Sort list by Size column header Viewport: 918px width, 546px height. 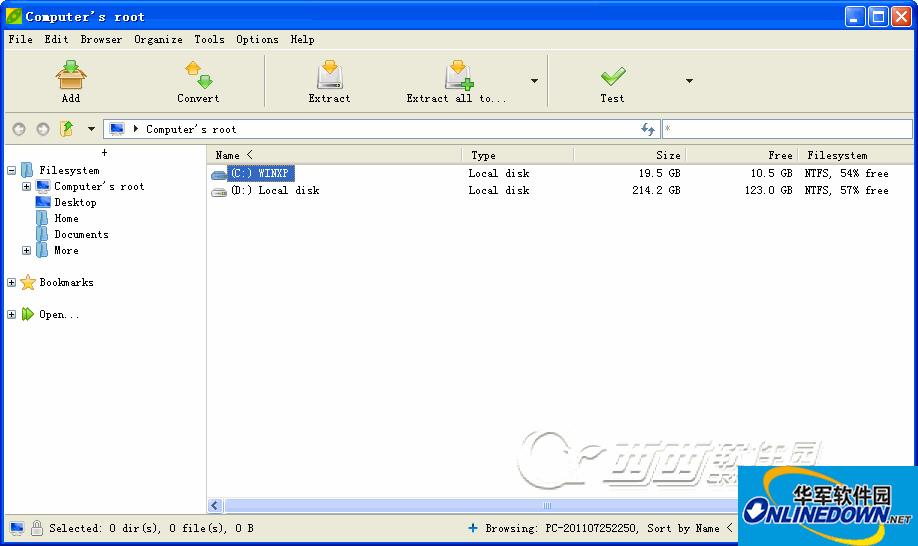tap(630, 155)
